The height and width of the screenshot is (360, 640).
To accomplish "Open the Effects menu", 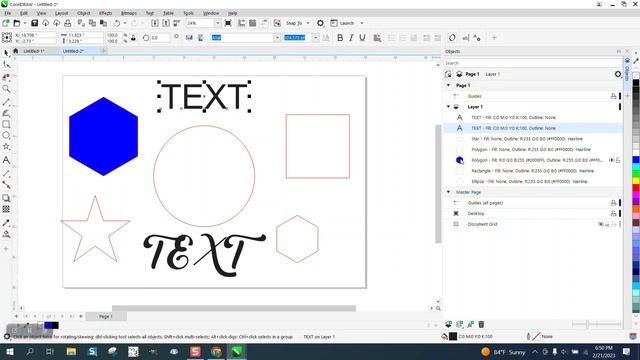I will tap(105, 13).
